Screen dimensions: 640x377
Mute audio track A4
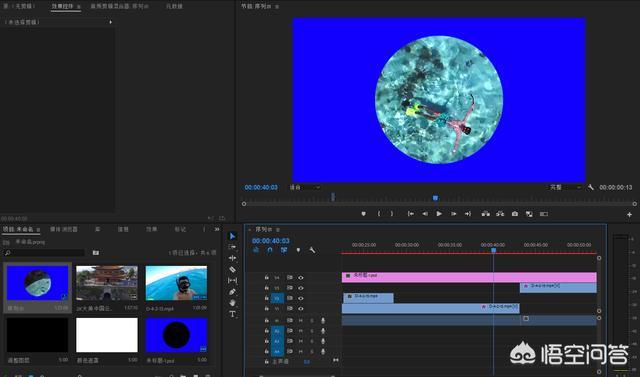[301, 351]
